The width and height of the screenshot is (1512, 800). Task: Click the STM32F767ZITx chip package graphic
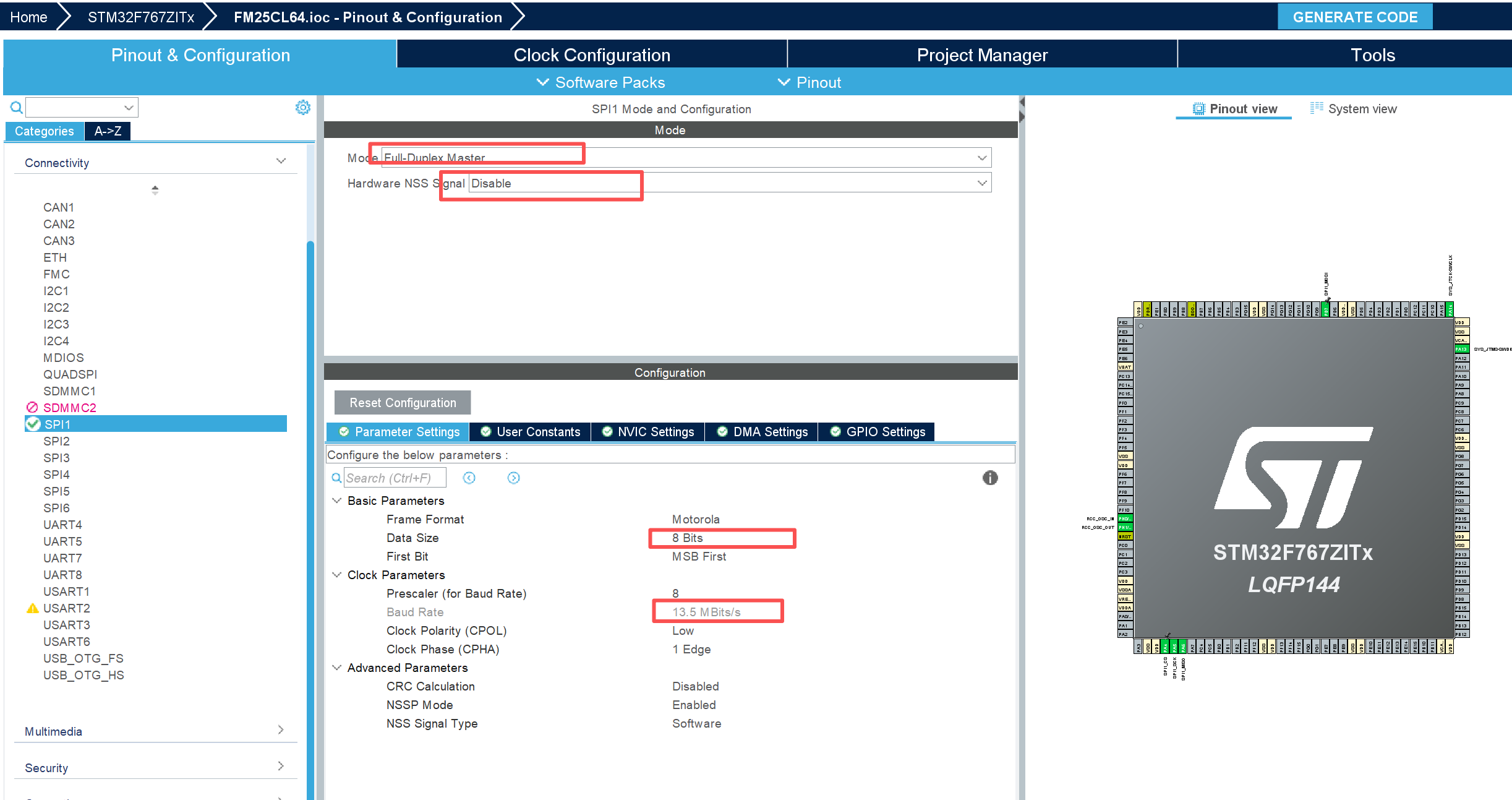coord(1294,478)
